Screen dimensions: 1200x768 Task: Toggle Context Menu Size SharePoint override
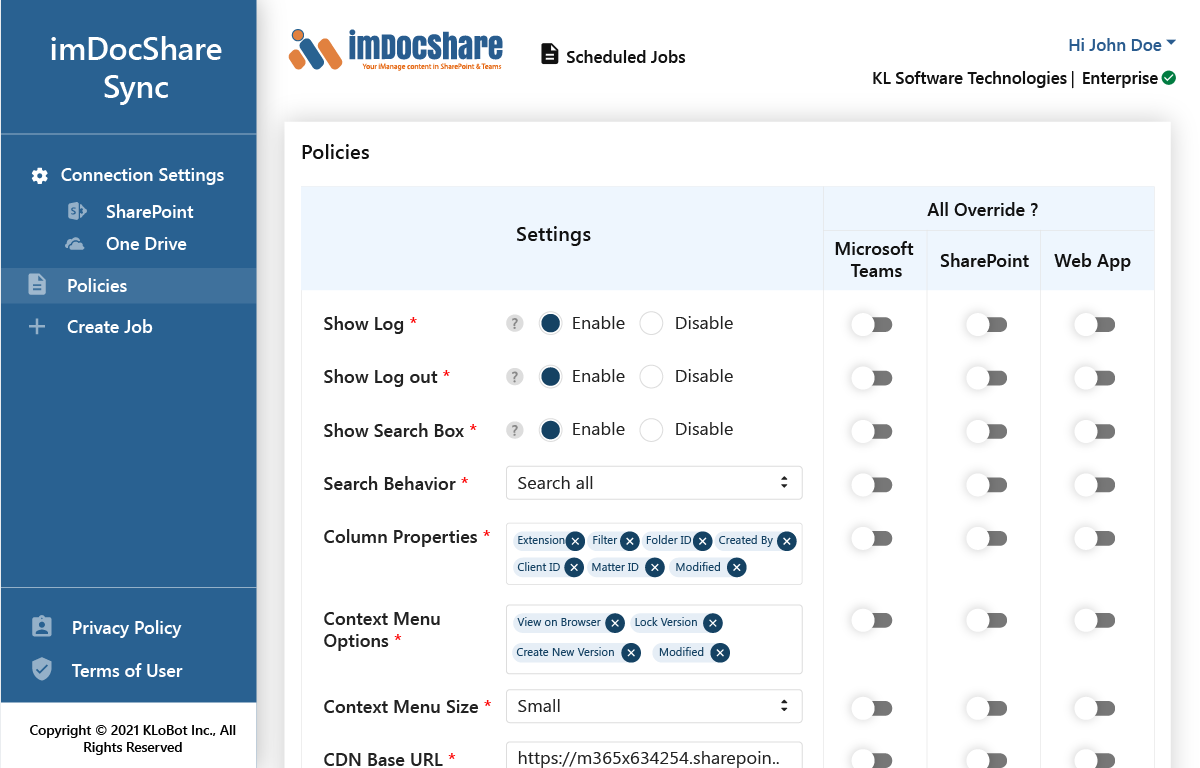(x=986, y=708)
